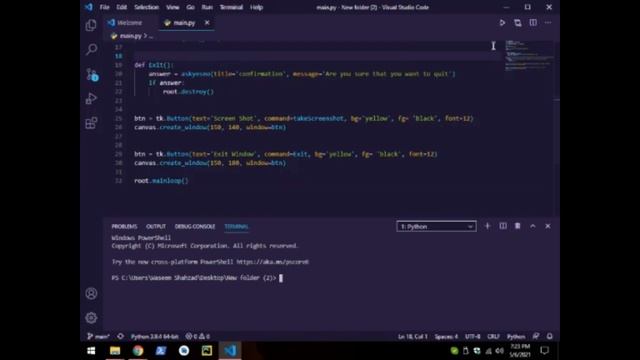The image size is (640, 360).
Task: Open the View menu
Action: 173,7
